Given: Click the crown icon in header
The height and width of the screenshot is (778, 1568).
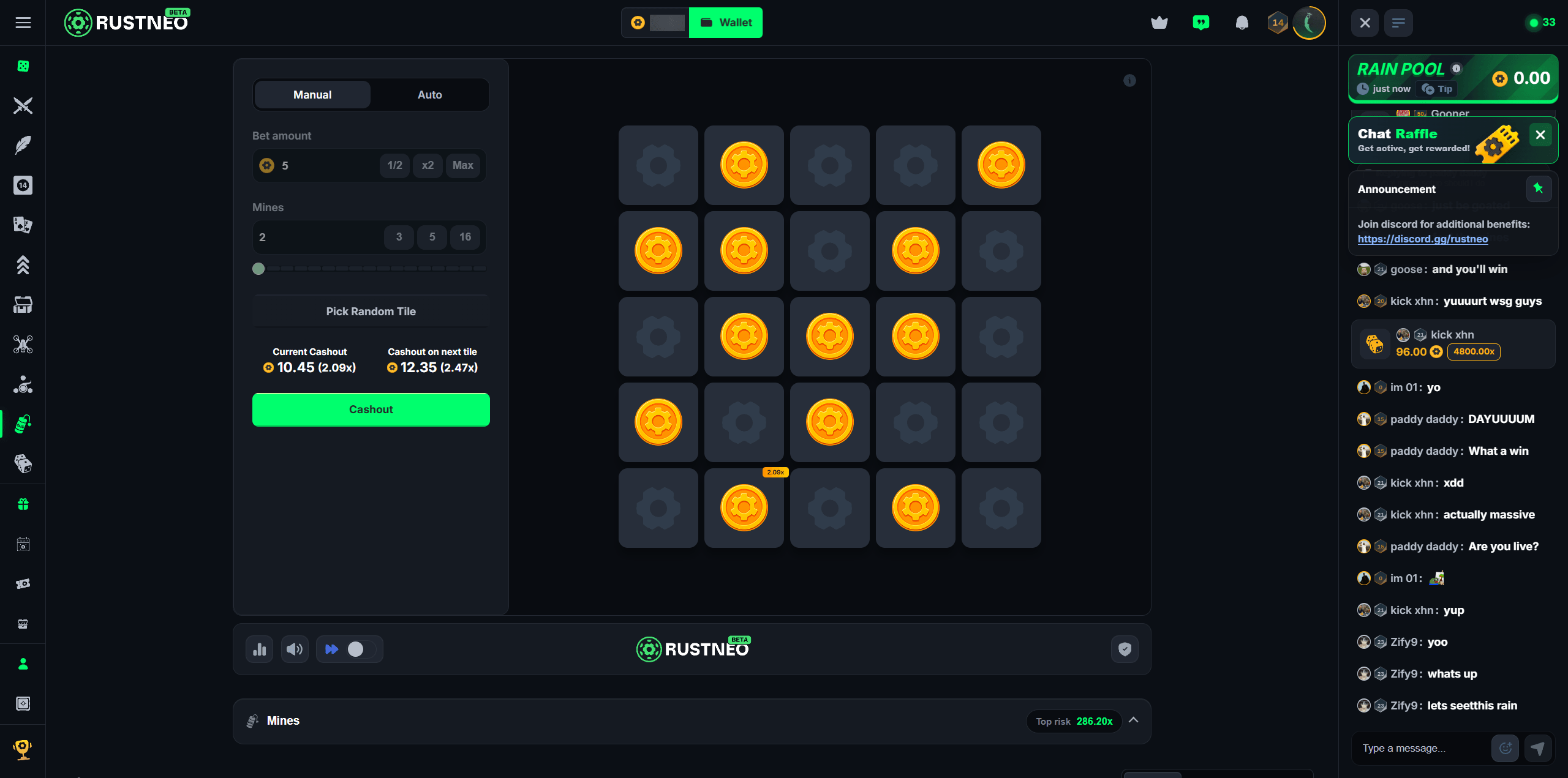Looking at the screenshot, I should (x=1159, y=23).
